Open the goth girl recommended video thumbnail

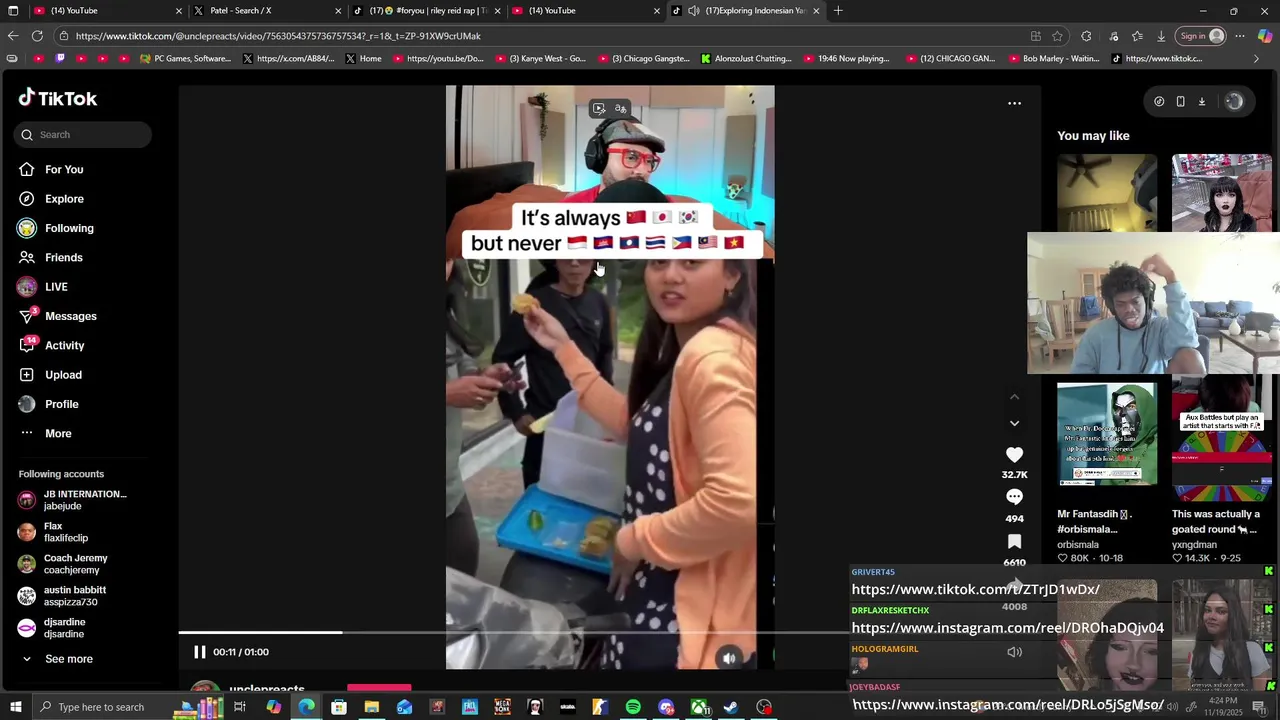point(1222,192)
